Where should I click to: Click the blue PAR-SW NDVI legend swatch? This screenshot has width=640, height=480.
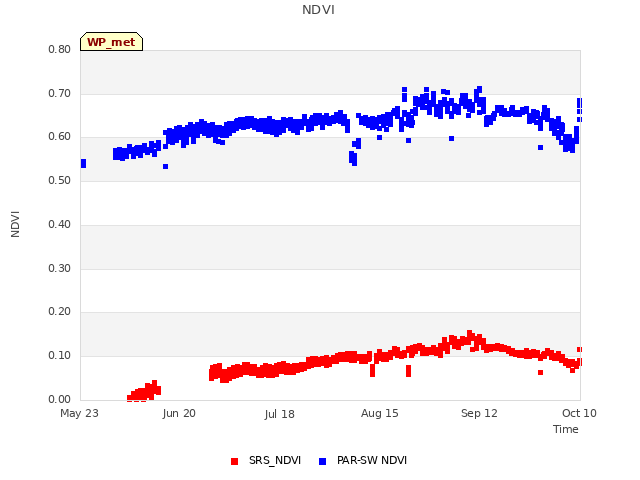point(322,461)
